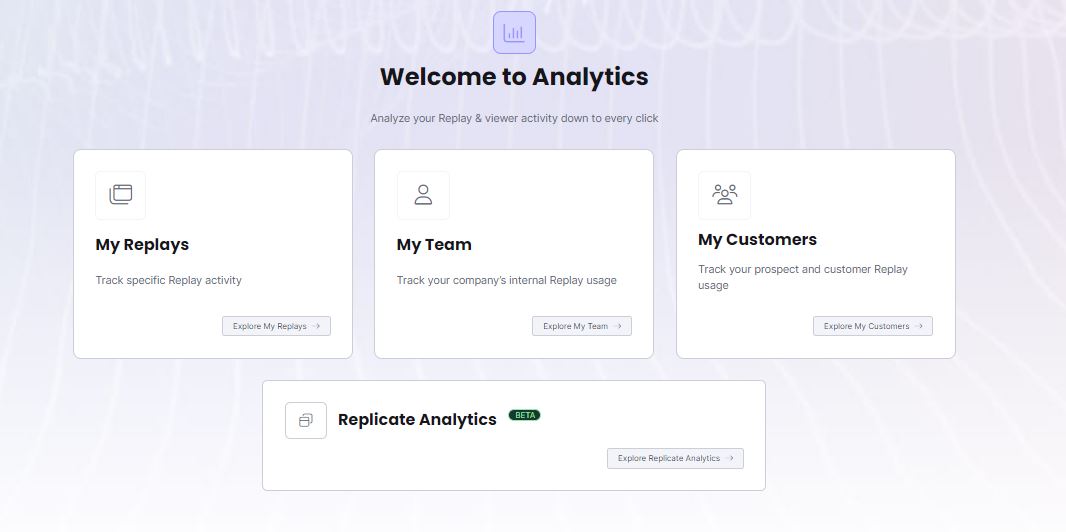Image resolution: width=1066 pixels, height=532 pixels.
Task: Click the BETA badge
Action: tap(525, 415)
